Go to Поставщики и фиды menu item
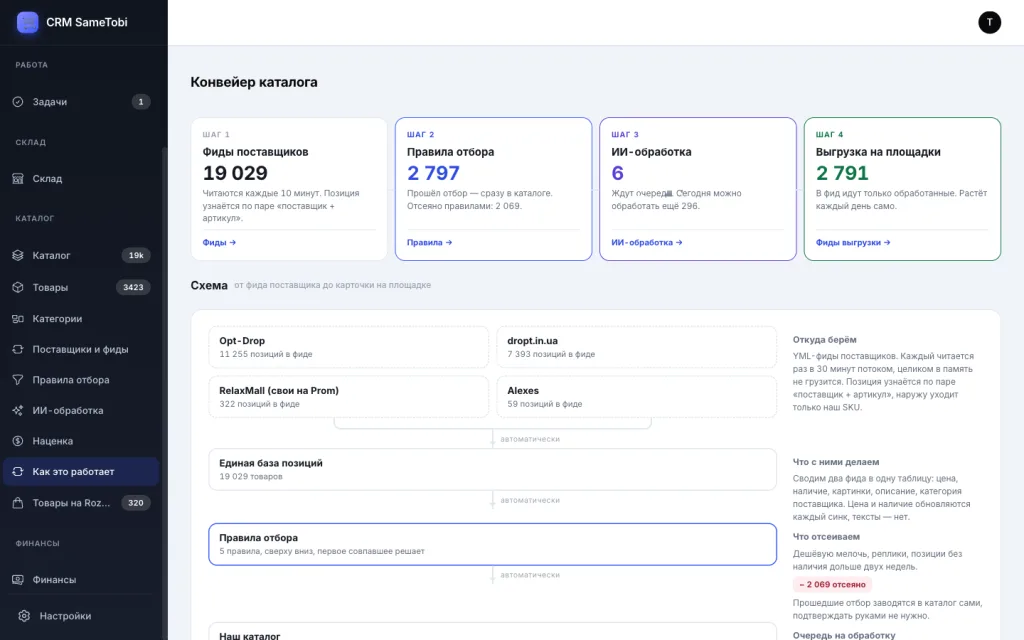This screenshot has width=1024, height=640. [x=81, y=349]
